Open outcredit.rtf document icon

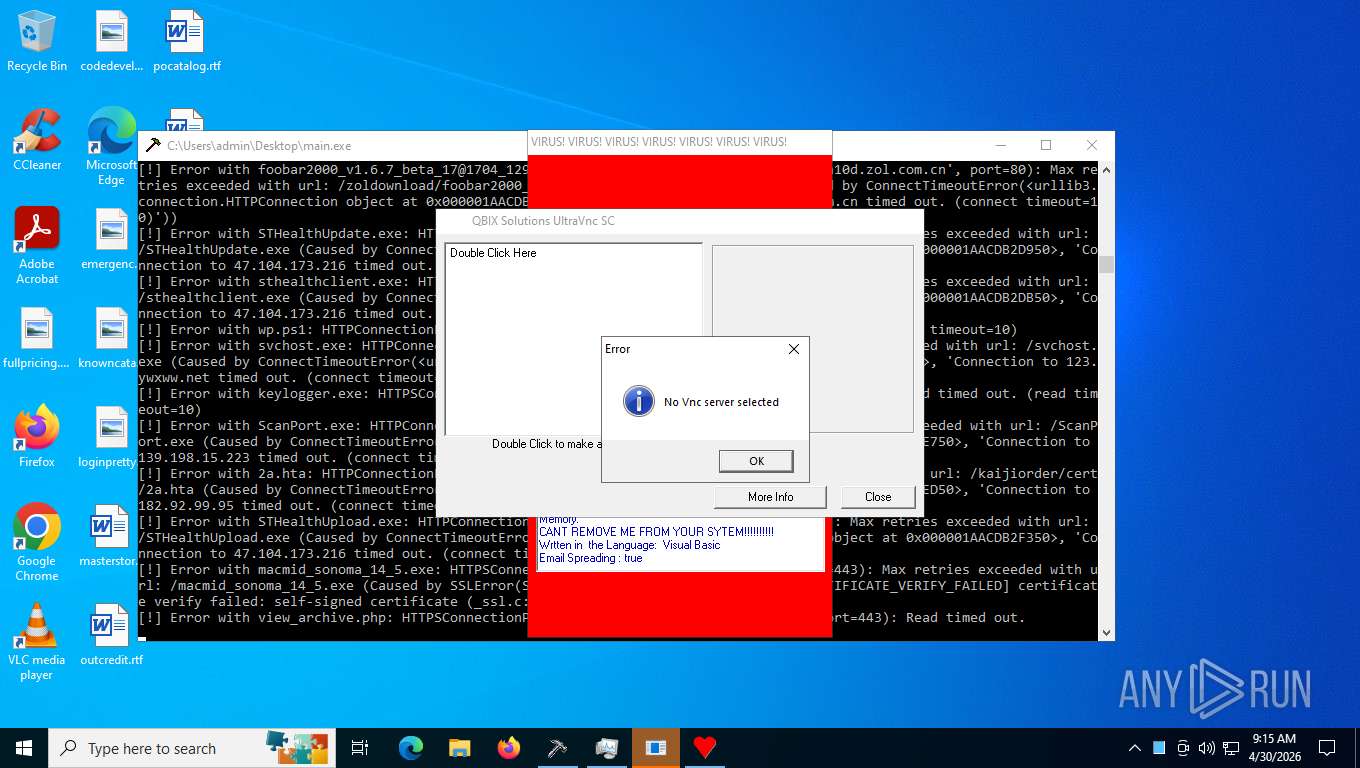coord(111,635)
